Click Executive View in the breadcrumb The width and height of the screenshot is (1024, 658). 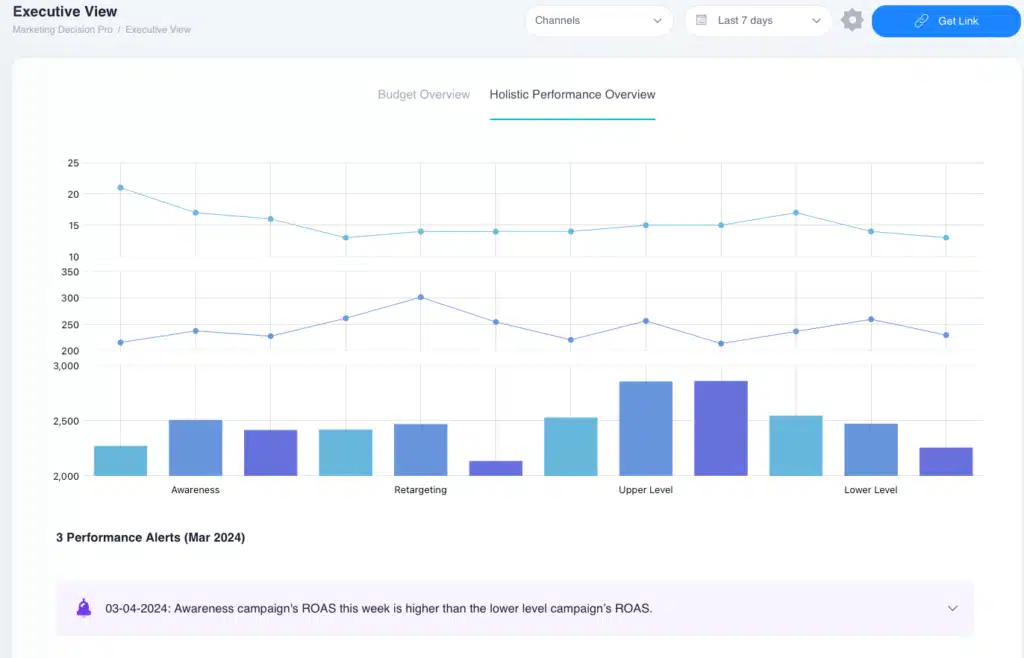(158, 30)
